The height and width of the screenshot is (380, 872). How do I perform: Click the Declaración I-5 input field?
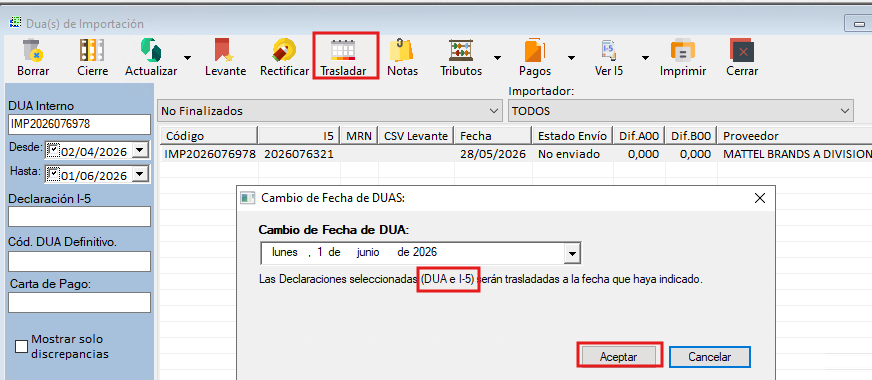tap(80, 216)
